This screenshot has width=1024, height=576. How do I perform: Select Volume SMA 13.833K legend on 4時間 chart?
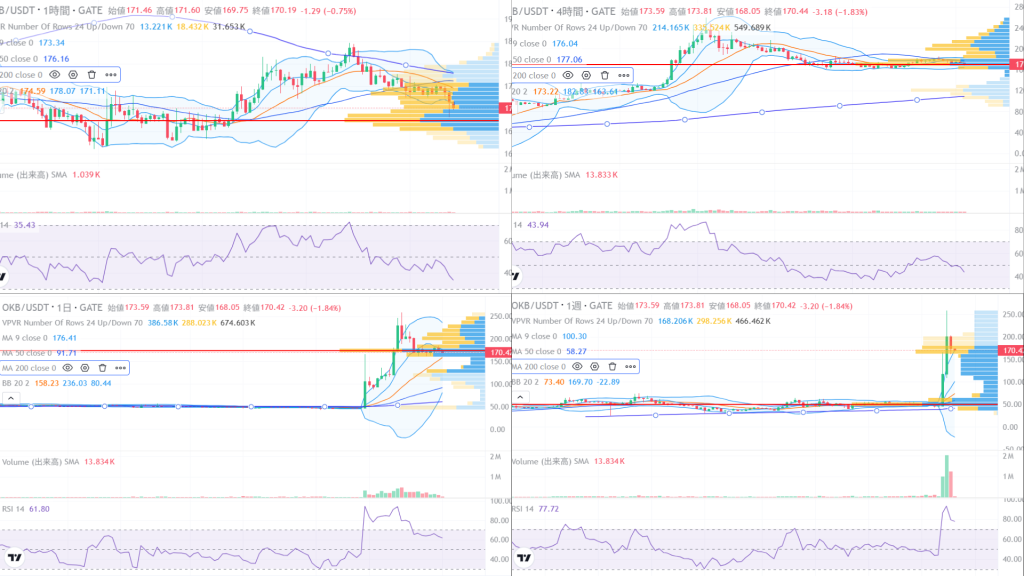click(565, 174)
